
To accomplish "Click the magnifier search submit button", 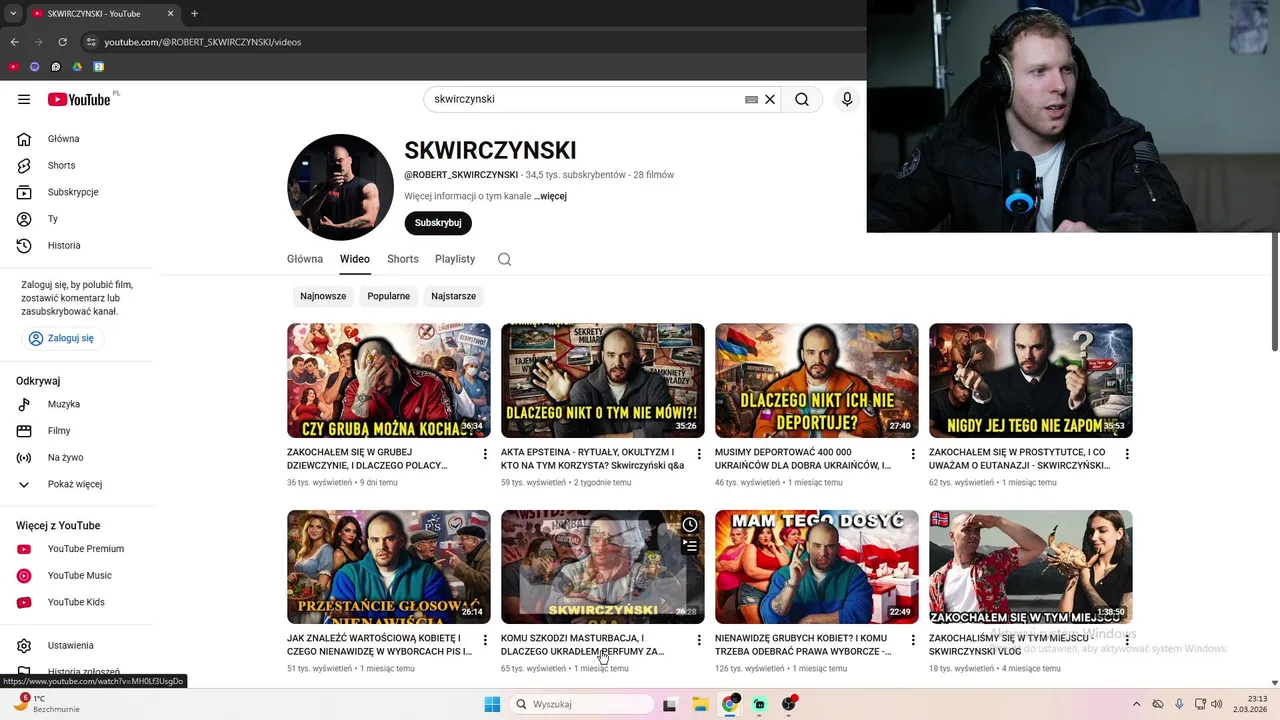I will [802, 99].
